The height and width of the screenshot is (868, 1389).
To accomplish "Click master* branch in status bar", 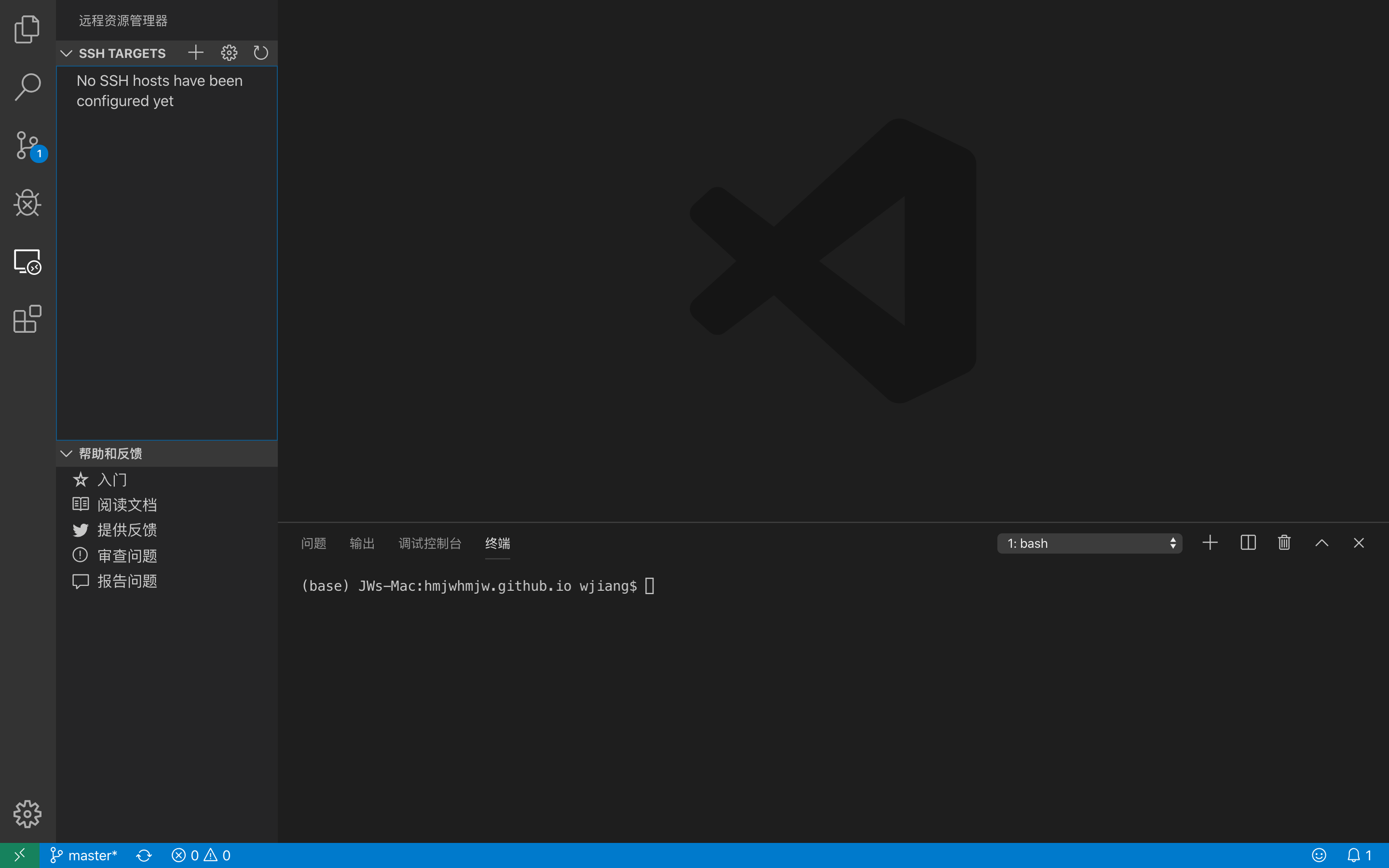I will [x=84, y=855].
